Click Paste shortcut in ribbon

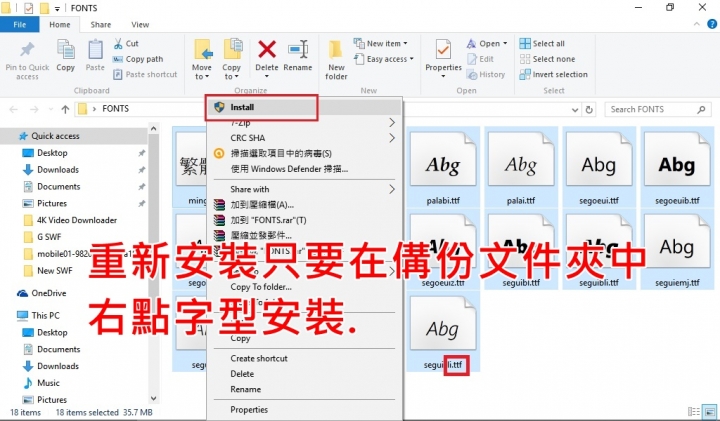(x=145, y=74)
